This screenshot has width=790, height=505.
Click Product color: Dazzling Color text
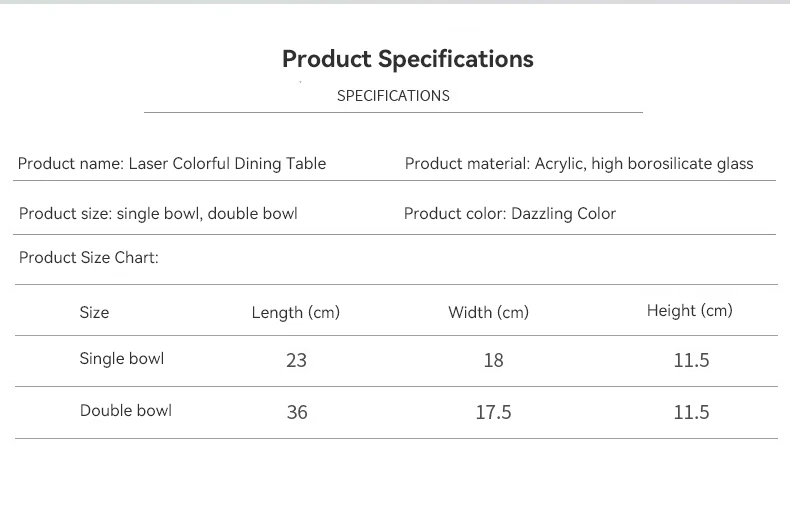(x=510, y=214)
